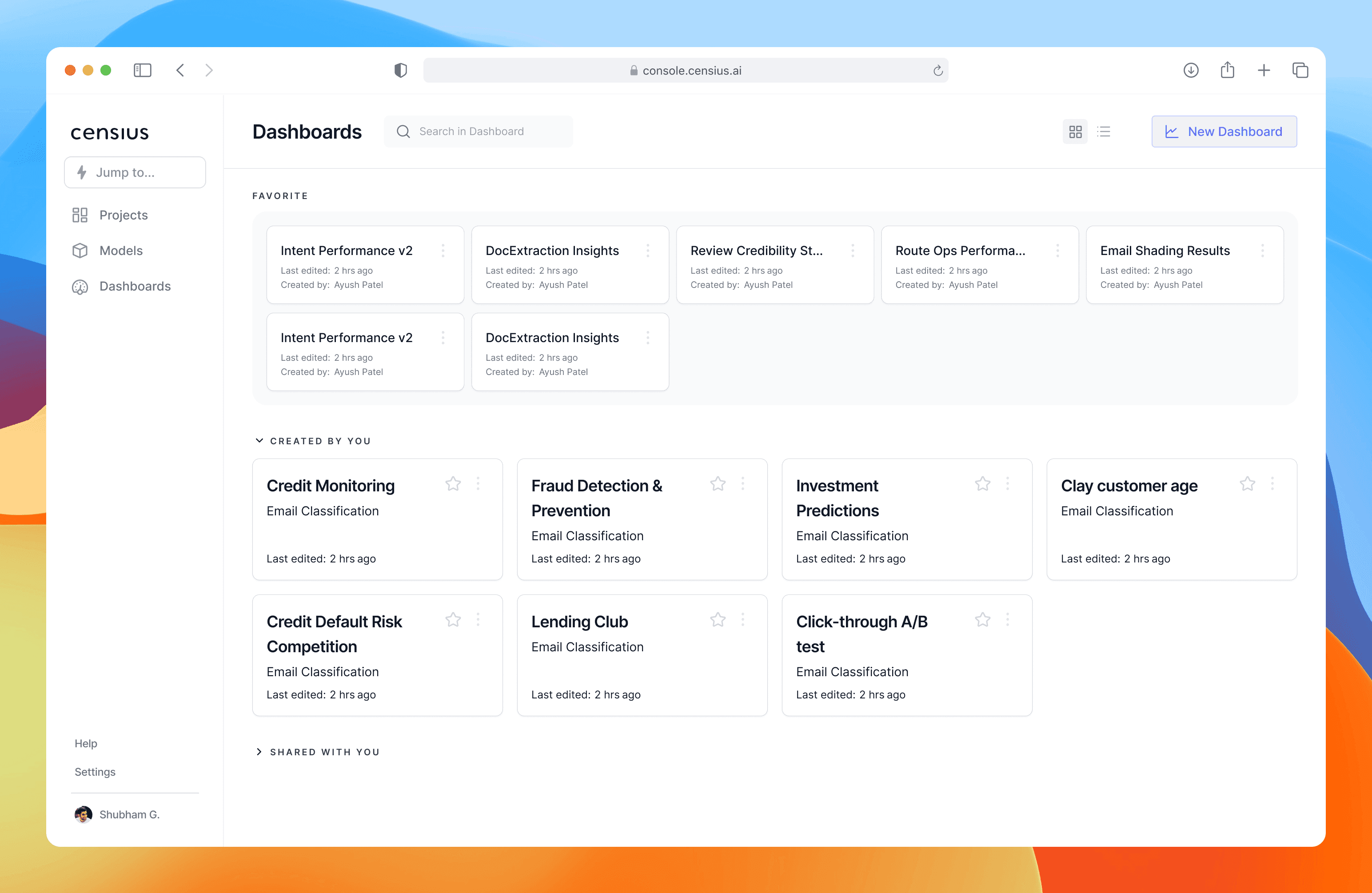Image resolution: width=1372 pixels, height=893 pixels.
Task: Create a New Dashboard
Action: [x=1224, y=132]
